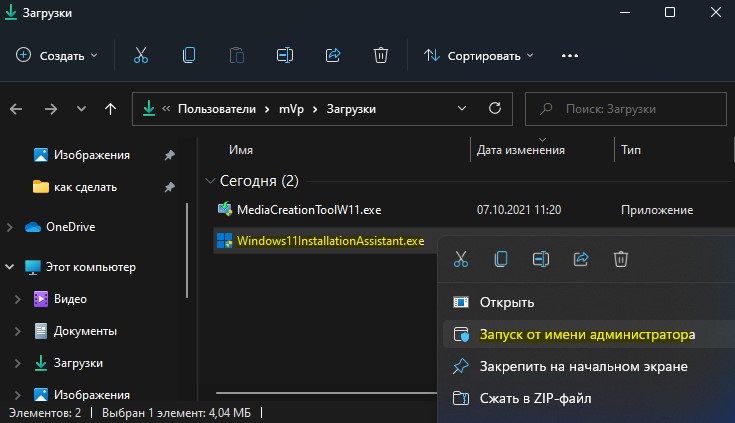Select Этот компьютер in the navigation pane
735x423 pixels.
click(x=91, y=267)
